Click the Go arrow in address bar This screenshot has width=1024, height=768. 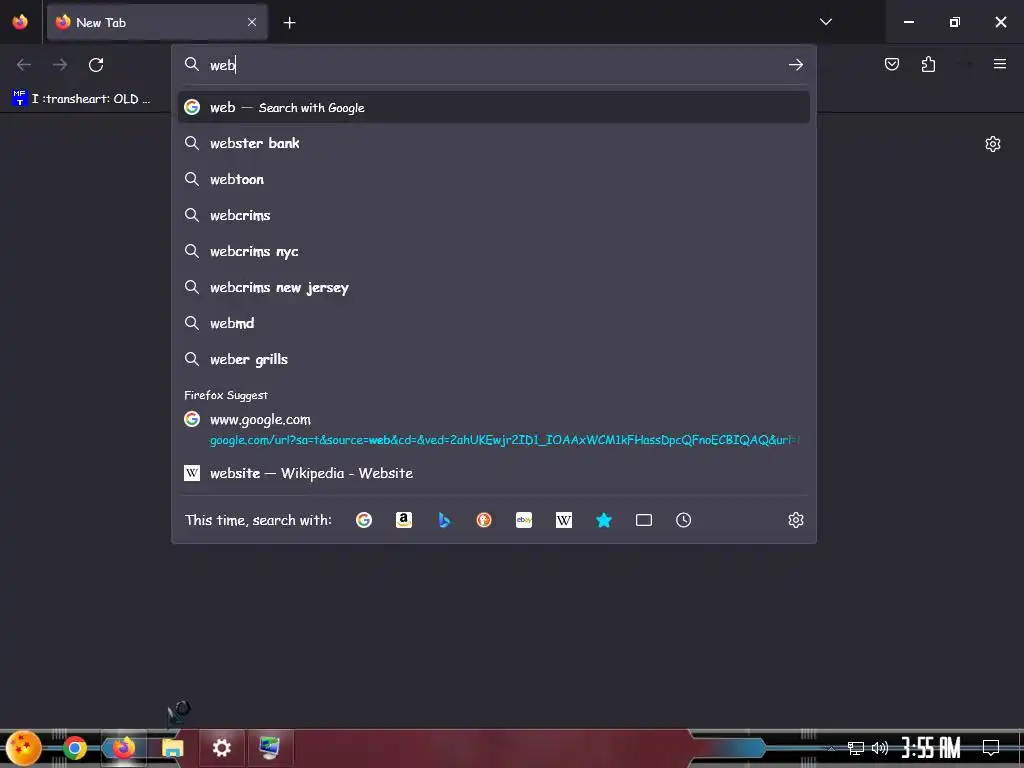point(795,65)
